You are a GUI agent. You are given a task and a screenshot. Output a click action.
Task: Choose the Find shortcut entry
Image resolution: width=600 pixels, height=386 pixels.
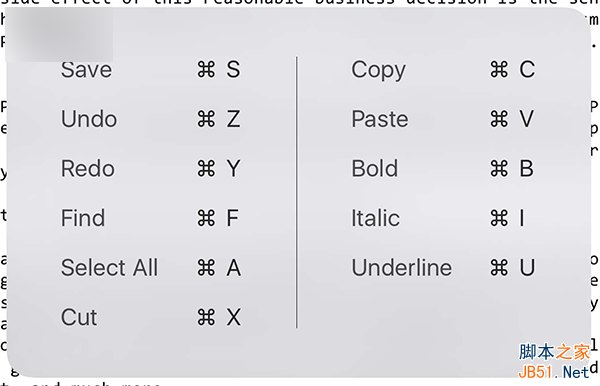click(83, 218)
